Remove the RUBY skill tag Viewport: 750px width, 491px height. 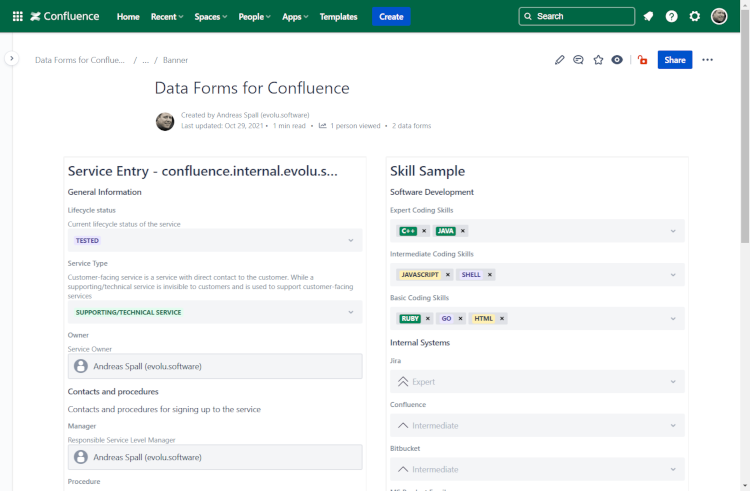coord(428,318)
